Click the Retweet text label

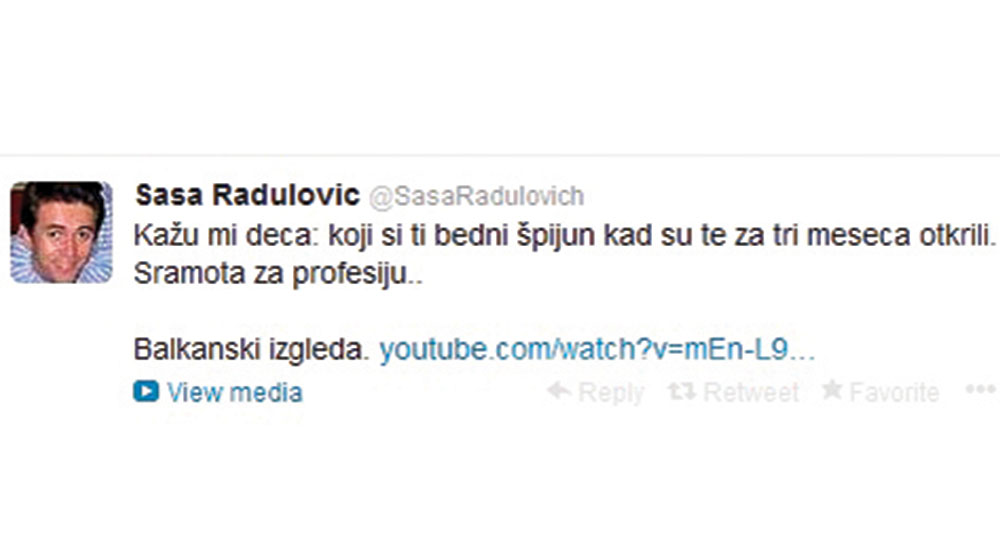tap(751, 392)
